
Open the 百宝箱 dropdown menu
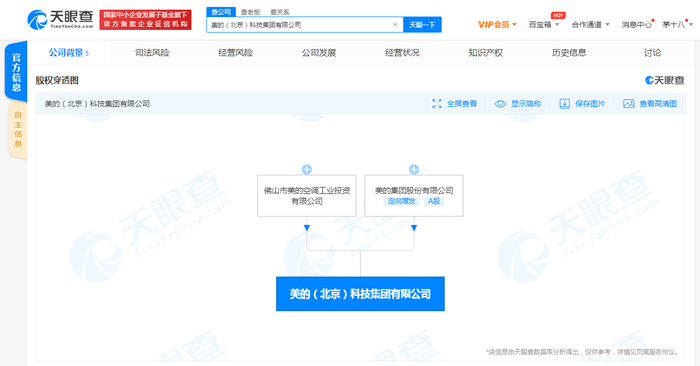pyautogui.click(x=544, y=25)
